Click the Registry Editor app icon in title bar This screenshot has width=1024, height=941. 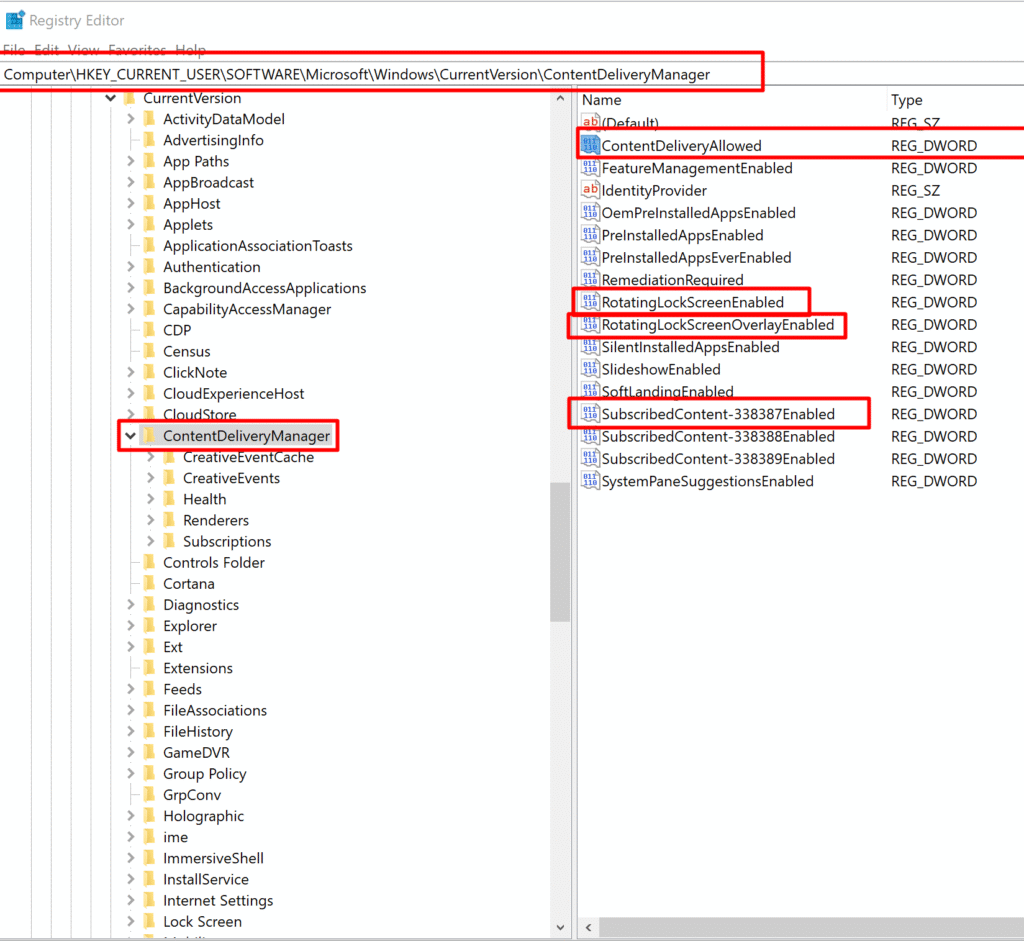pos(14,20)
